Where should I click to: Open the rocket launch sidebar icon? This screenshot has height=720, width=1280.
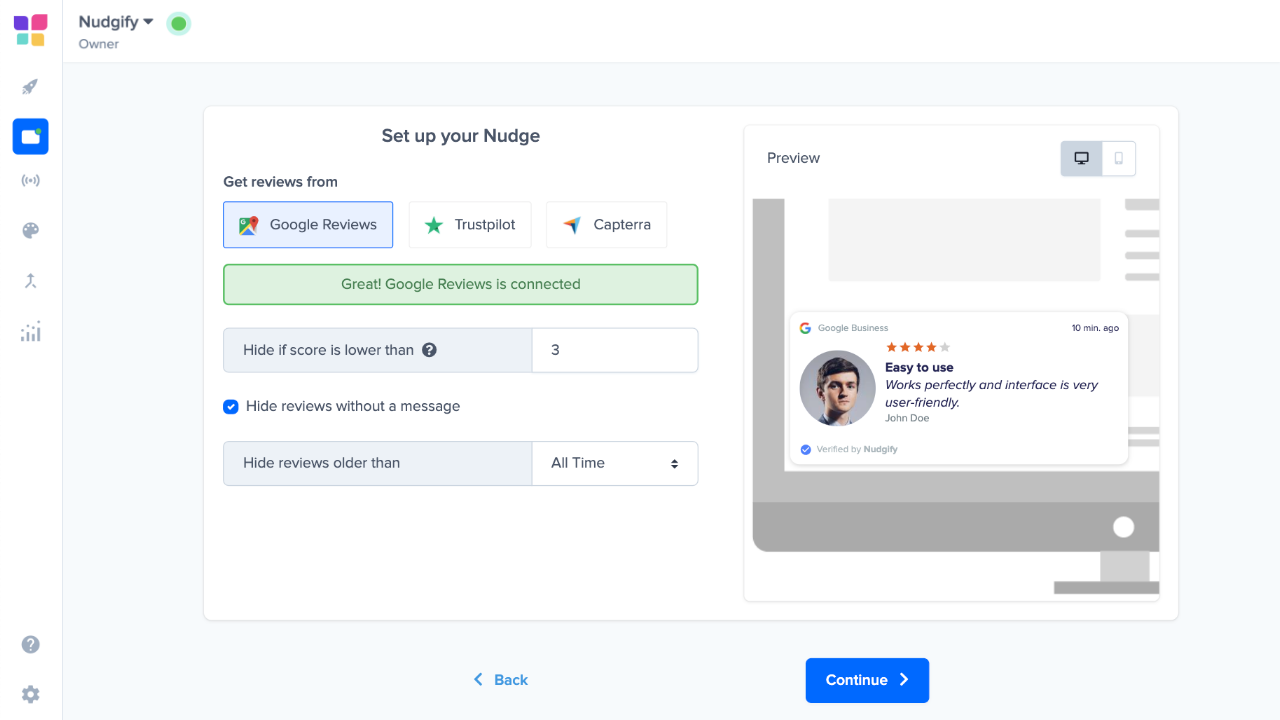coord(30,87)
